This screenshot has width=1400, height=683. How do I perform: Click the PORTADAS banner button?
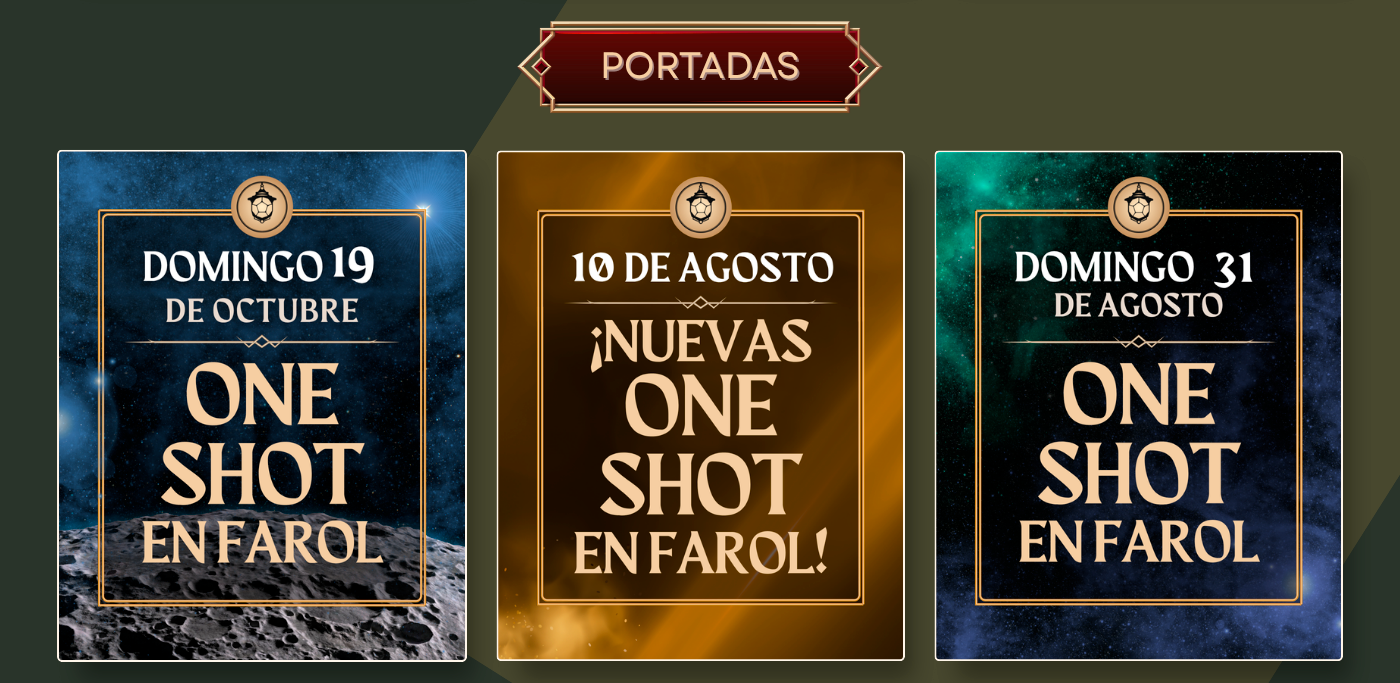point(700,66)
